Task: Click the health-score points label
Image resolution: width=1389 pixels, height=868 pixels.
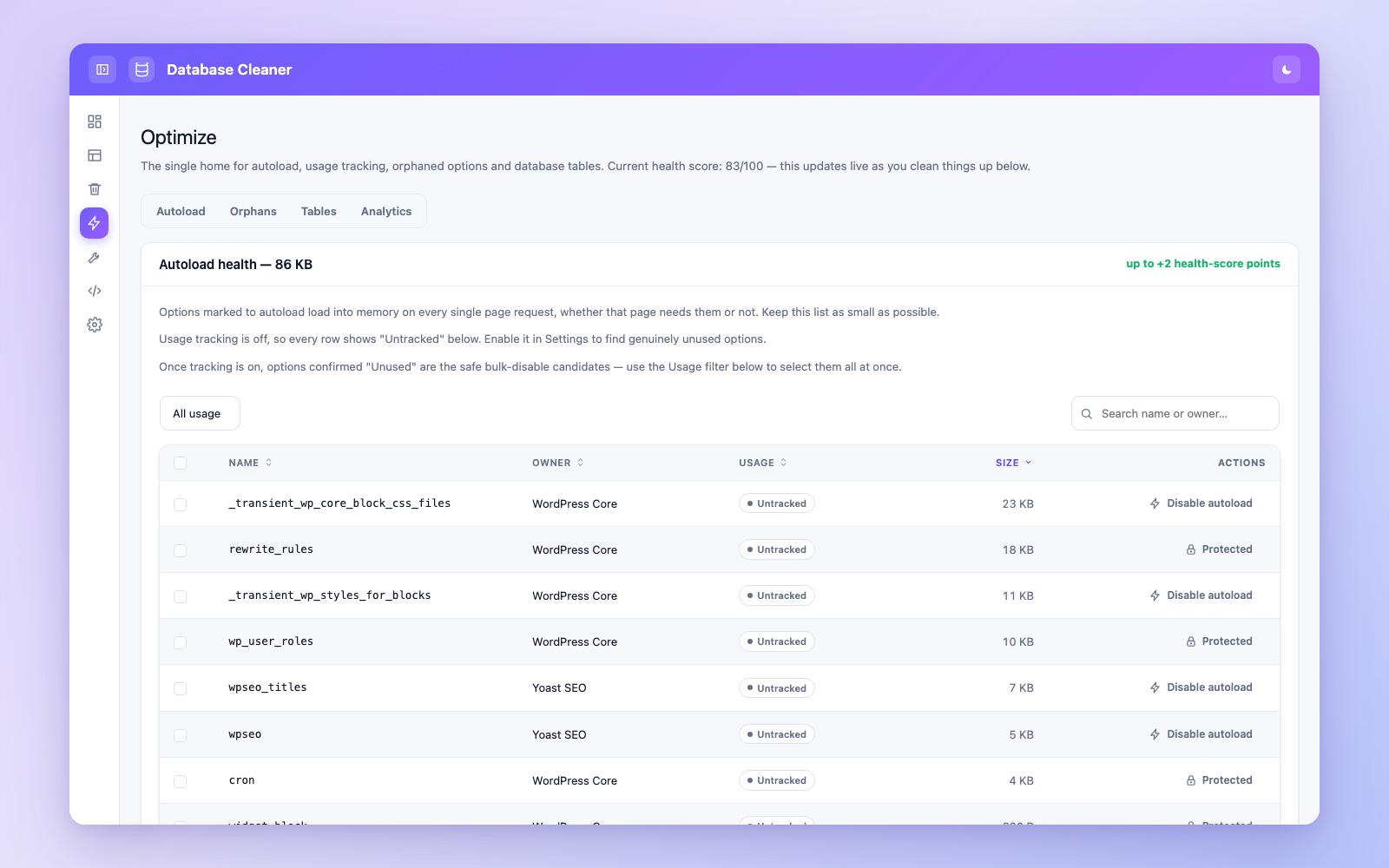Action: coord(1203,264)
